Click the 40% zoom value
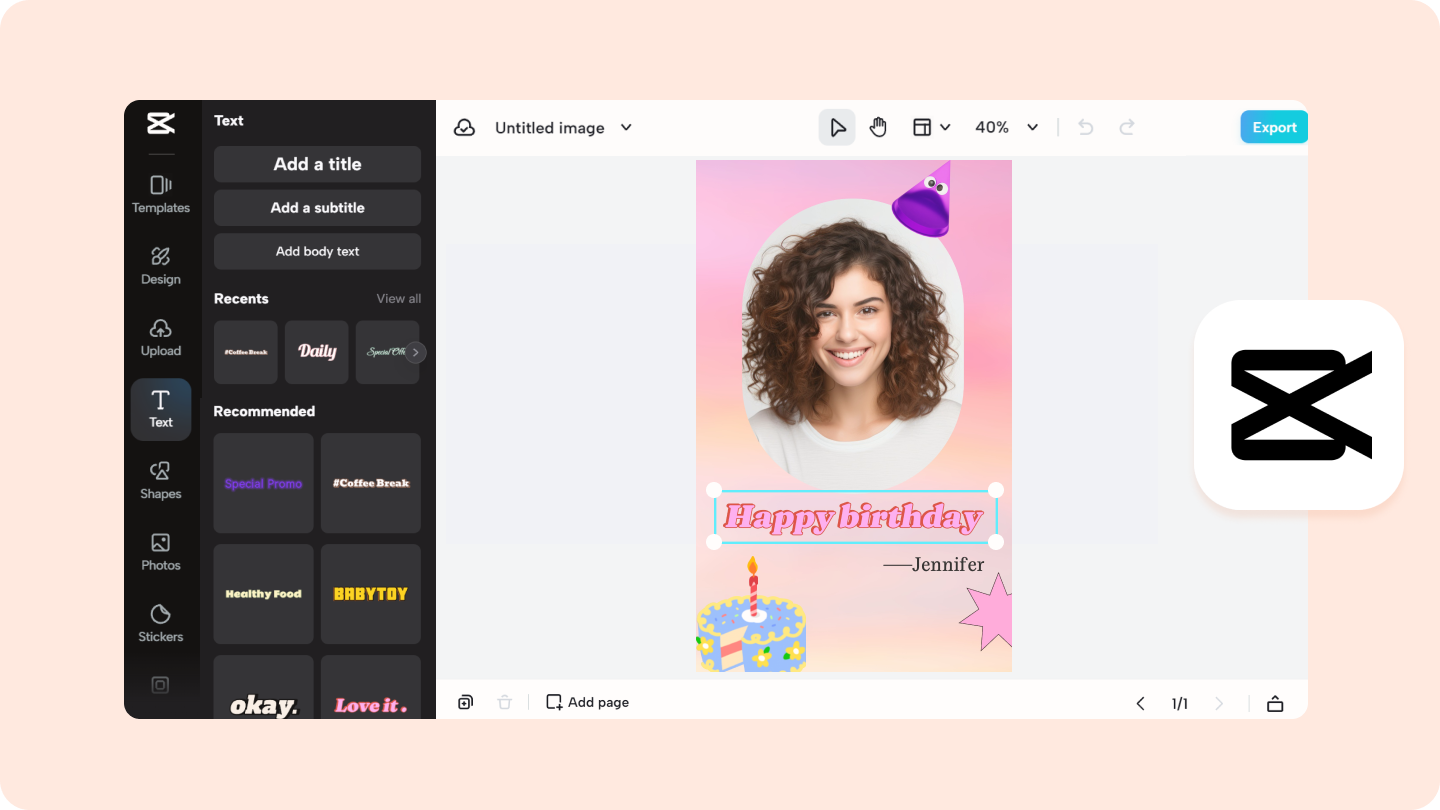1440x810 pixels. pyautogui.click(x=992, y=127)
